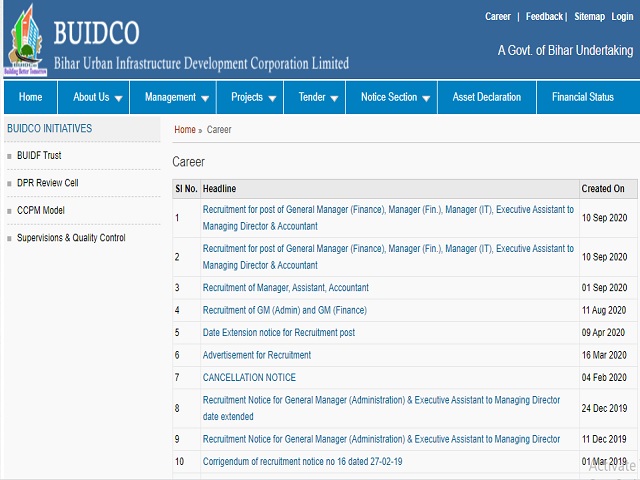Select the date 24 Dec 2019
Screen dimensions: 640x480
coord(604,408)
